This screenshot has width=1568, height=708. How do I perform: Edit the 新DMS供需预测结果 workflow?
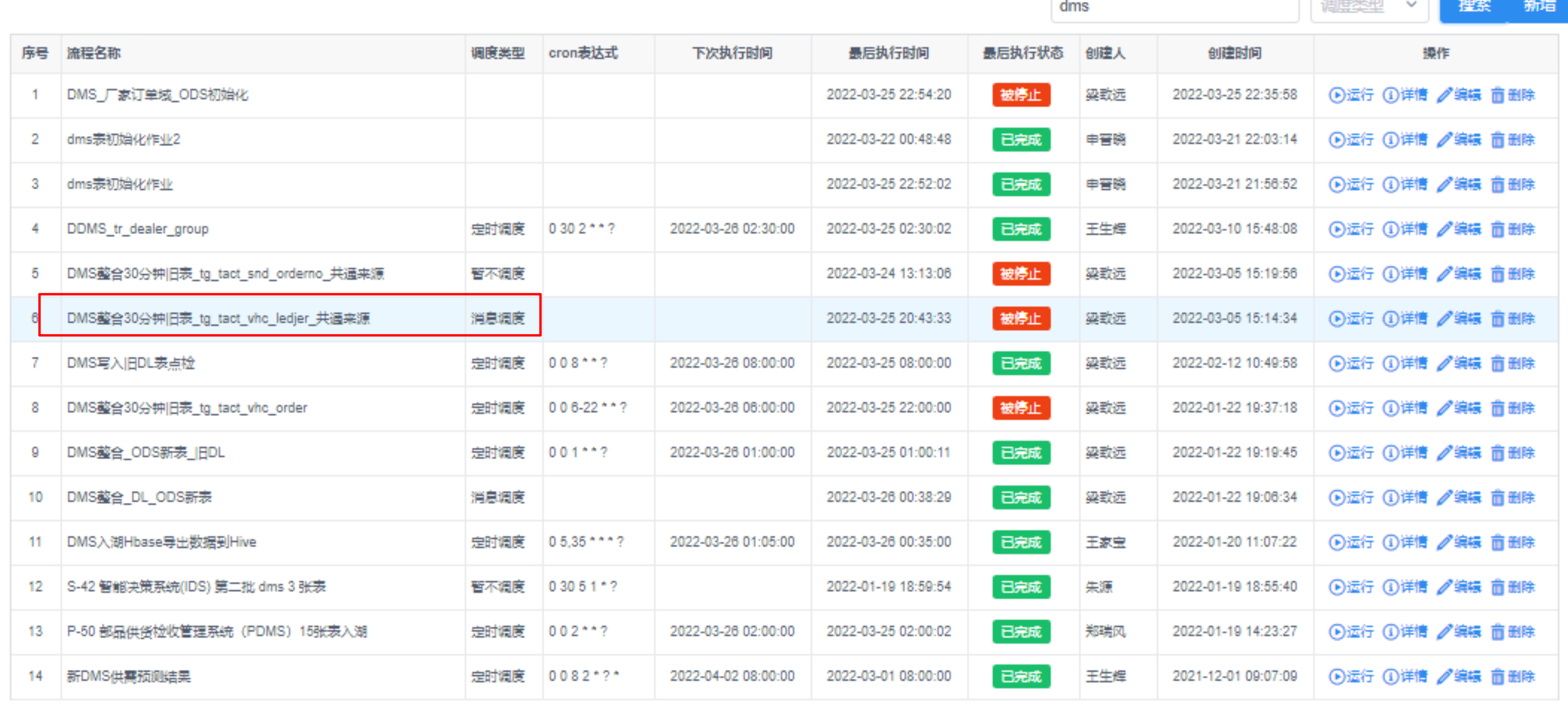(x=1459, y=677)
